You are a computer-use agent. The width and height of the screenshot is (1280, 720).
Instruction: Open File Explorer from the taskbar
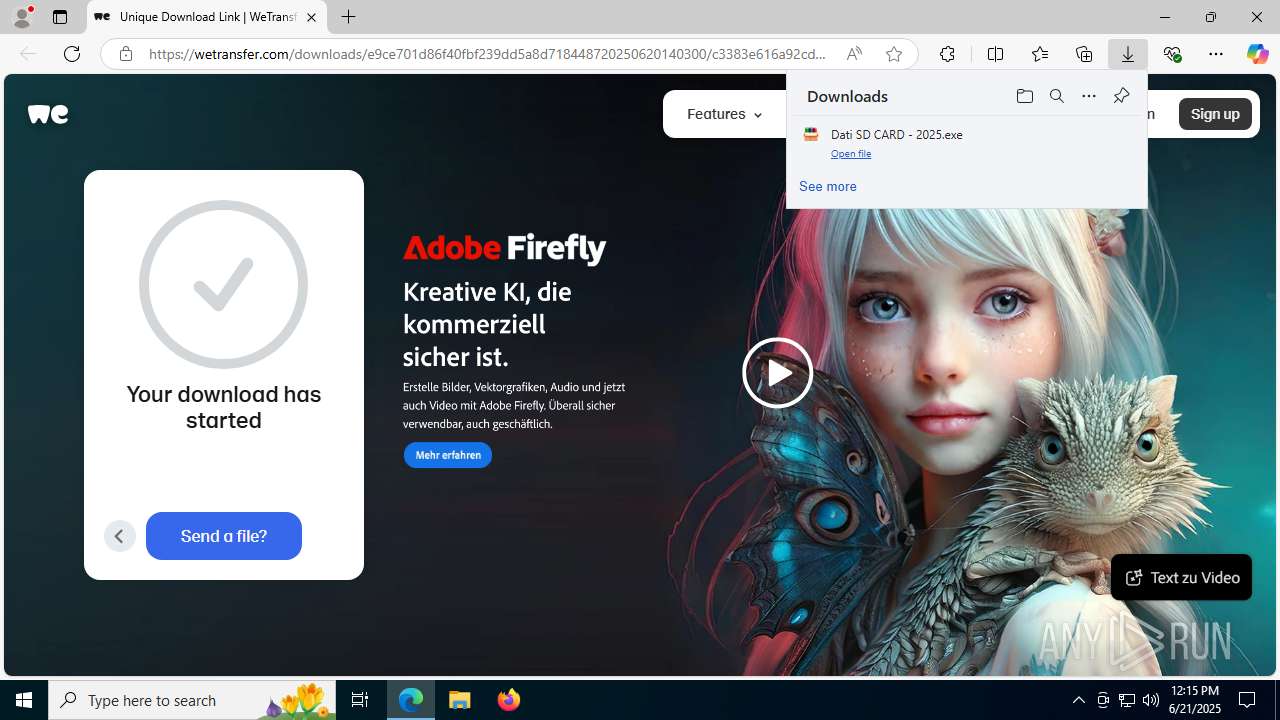(460, 700)
